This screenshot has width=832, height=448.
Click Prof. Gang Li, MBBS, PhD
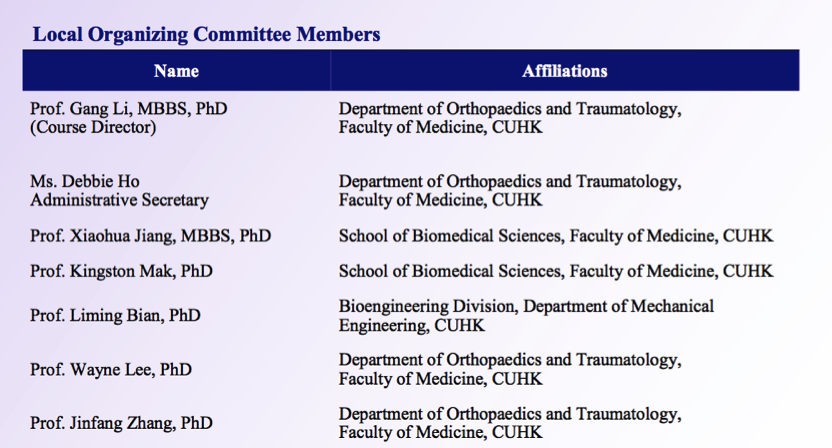(x=128, y=108)
